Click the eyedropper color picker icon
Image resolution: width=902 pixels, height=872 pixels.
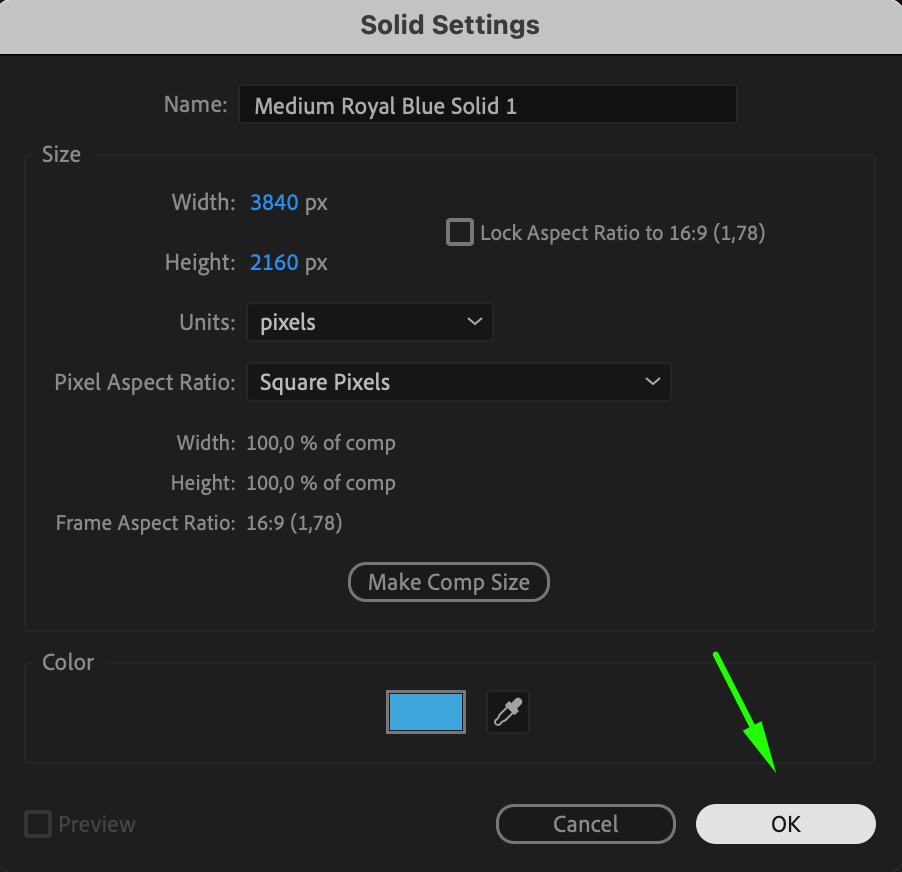point(507,713)
